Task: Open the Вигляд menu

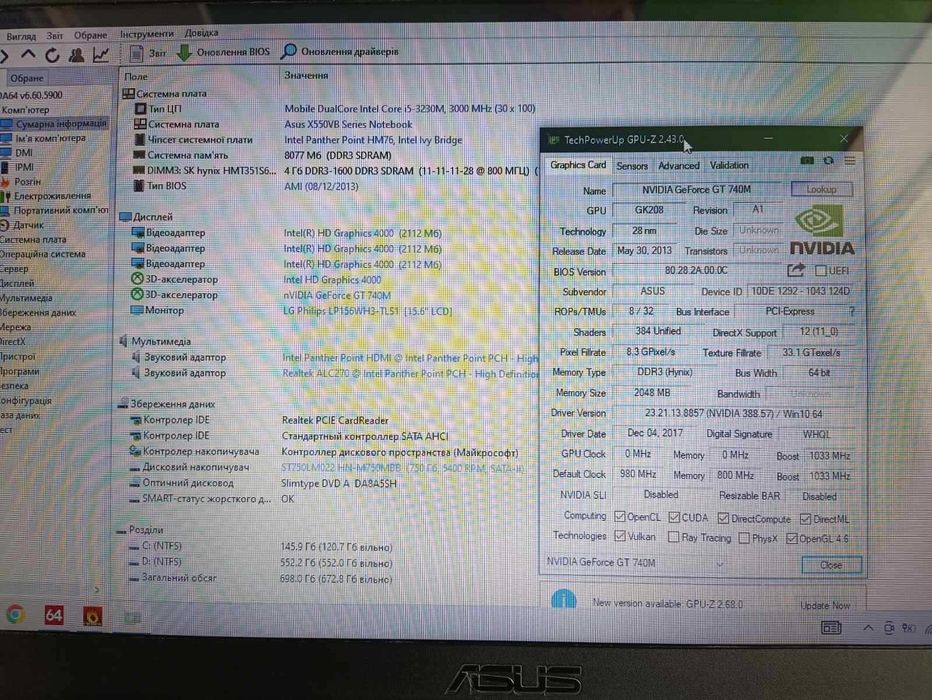Action: pyautogui.click(x=21, y=36)
